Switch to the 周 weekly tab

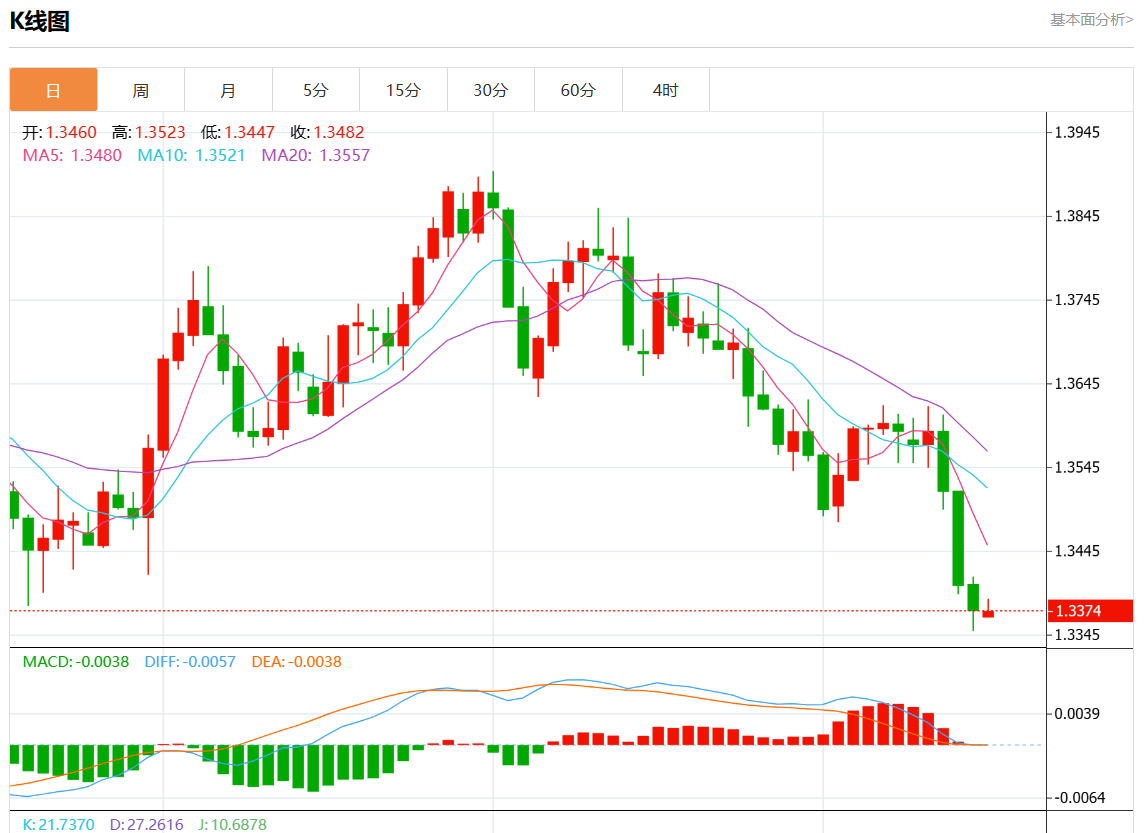click(x=141, y=90)
